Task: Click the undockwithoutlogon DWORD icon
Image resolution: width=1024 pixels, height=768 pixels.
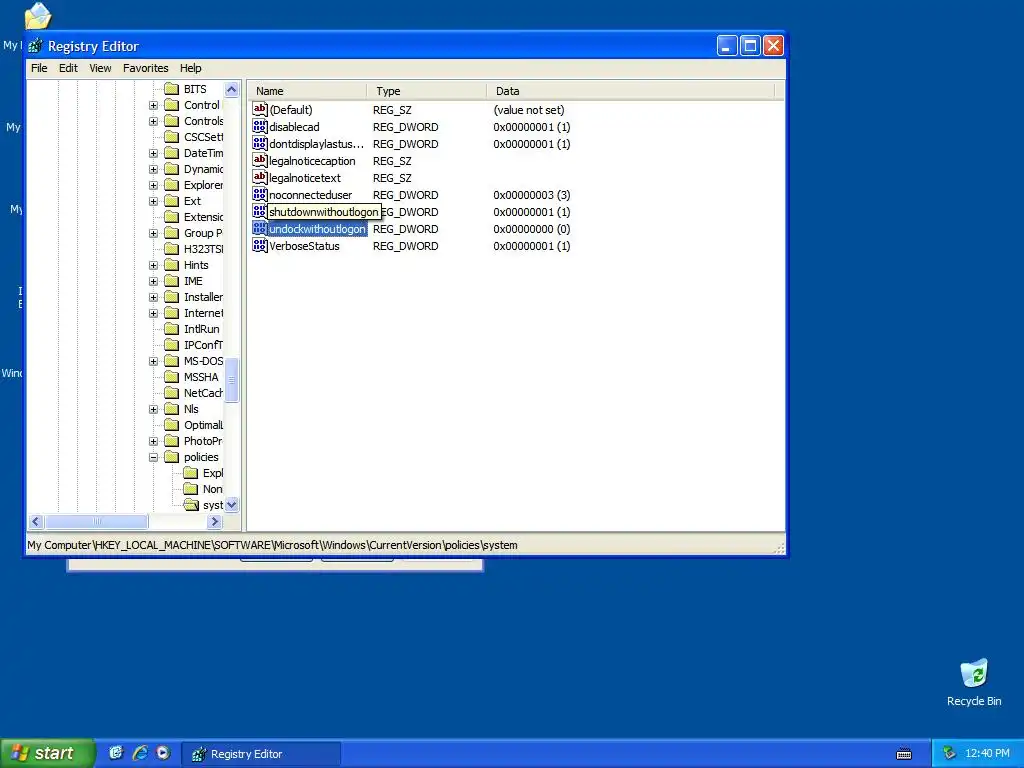Action: [260, 229]
